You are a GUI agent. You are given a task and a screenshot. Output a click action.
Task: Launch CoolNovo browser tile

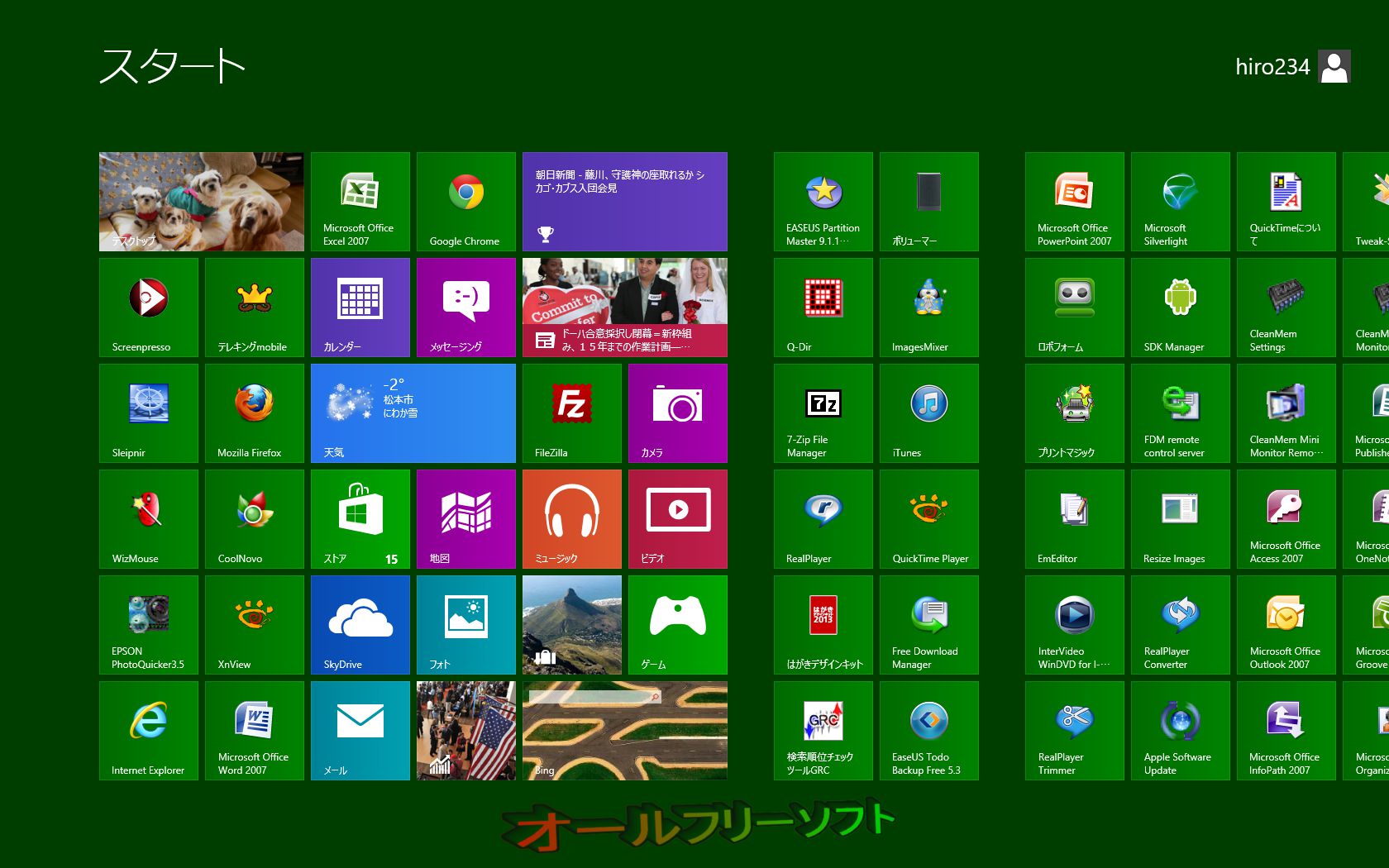tap(255, 519)
